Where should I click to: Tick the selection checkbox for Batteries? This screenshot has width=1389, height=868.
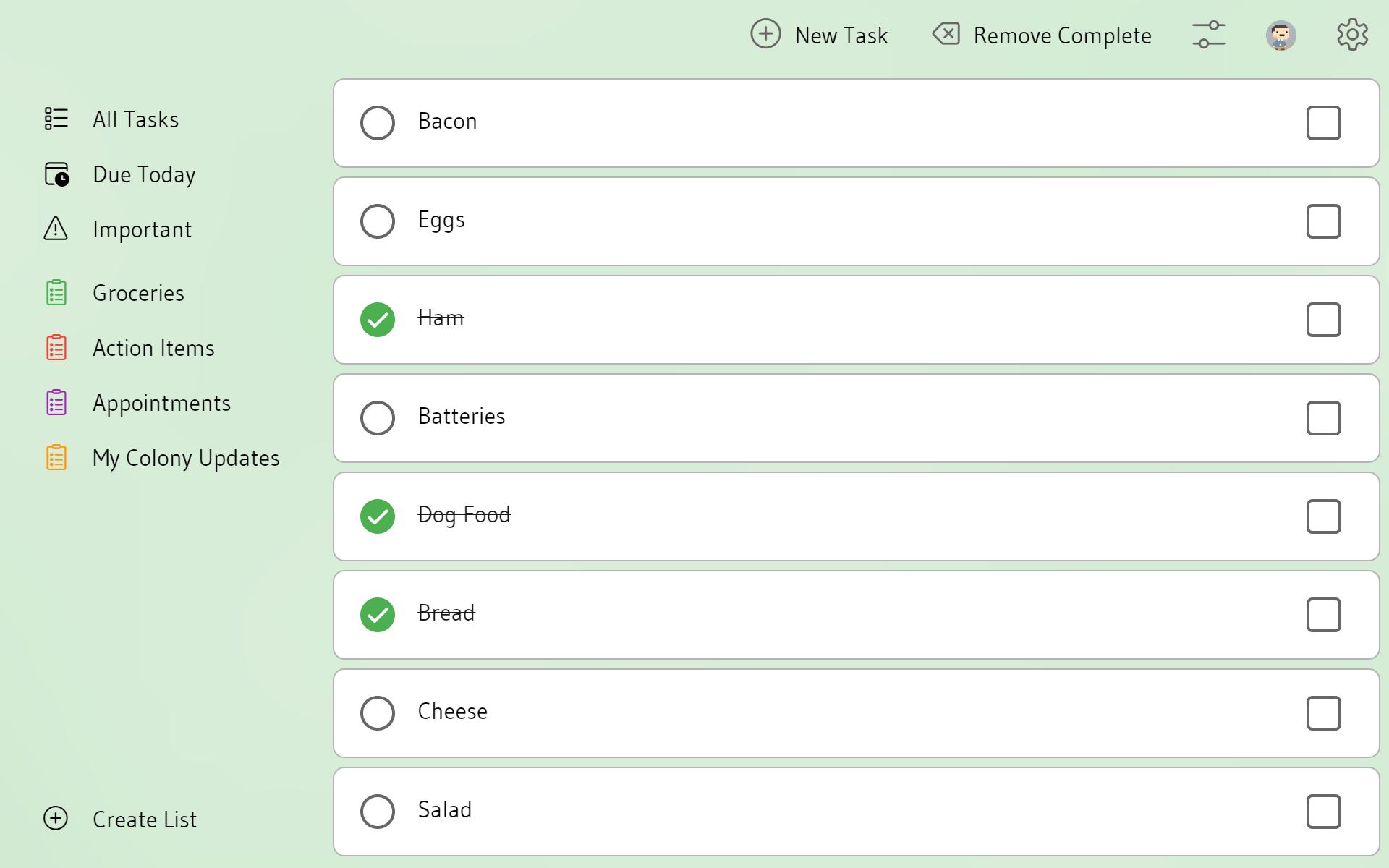pyautogui.click(x=1323, y=418)
